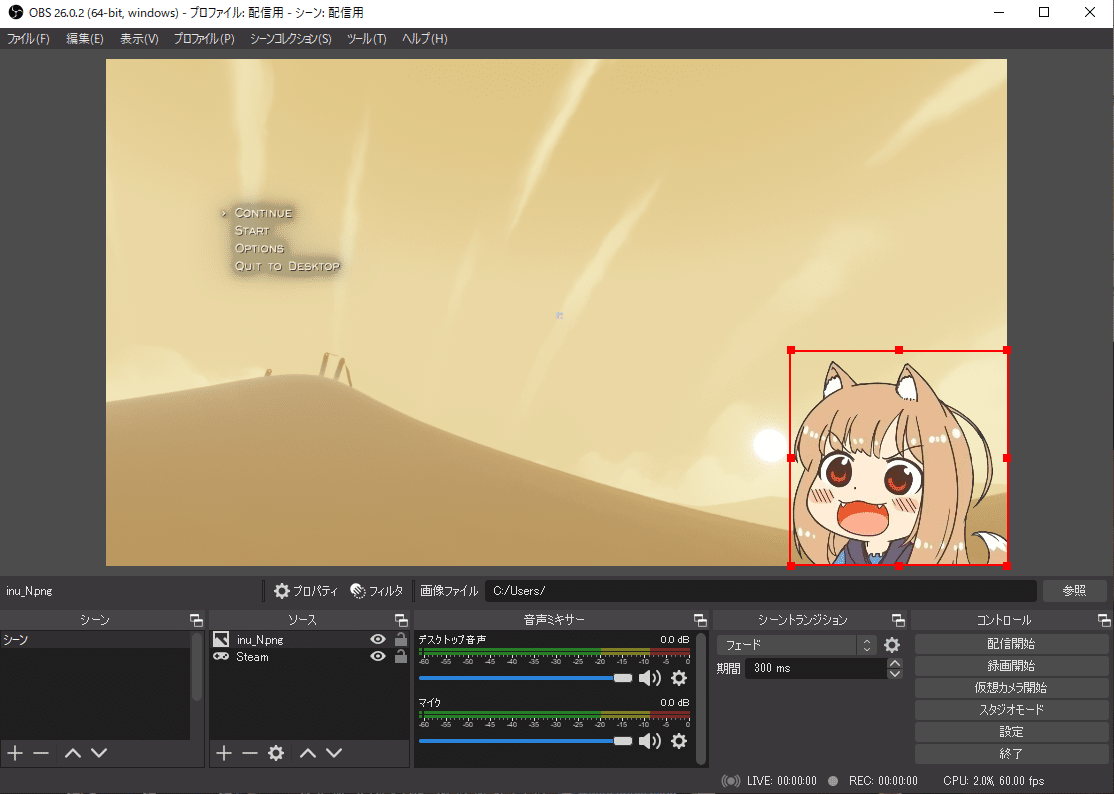Viewport: 1114px width, 794px height.
Task: Open the シーンコレクション(S) menu
Action: 291,39
